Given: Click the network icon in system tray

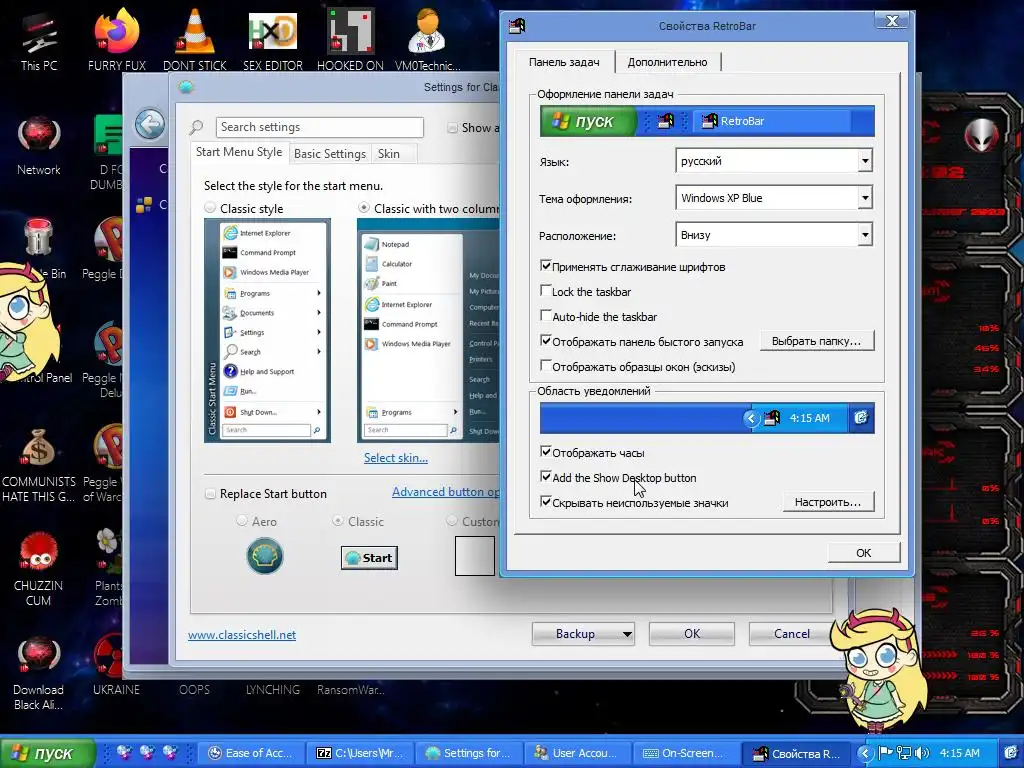Looking at the screenshot, I should pyautogui.click(x=904, y=753).
